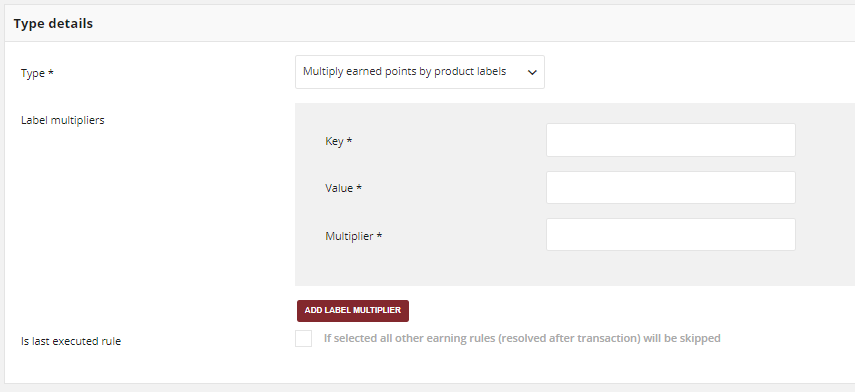
Task: Click the "Value *" field label
Action: pyautogui.click(x=344, y=188)
